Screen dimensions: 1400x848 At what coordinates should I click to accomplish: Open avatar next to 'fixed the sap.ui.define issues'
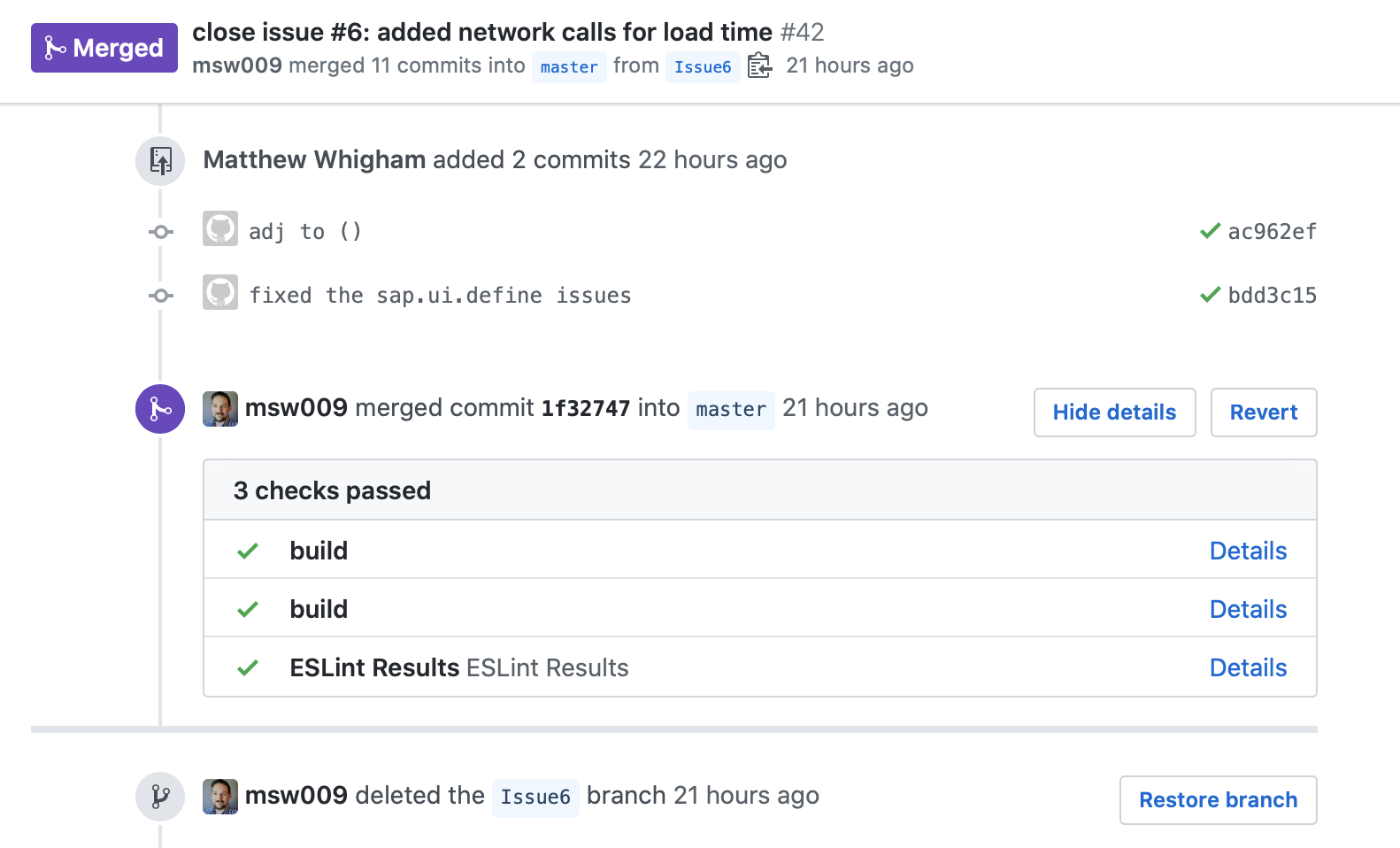point(220,292)
